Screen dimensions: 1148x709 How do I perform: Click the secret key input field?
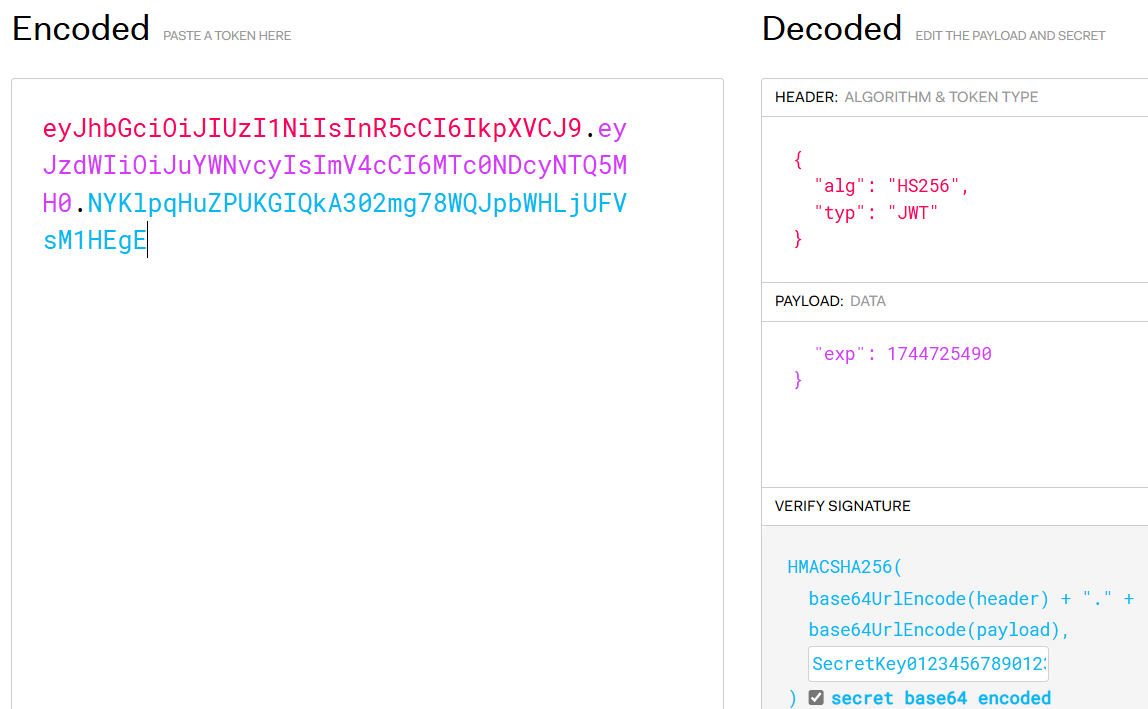click(928, 664)
